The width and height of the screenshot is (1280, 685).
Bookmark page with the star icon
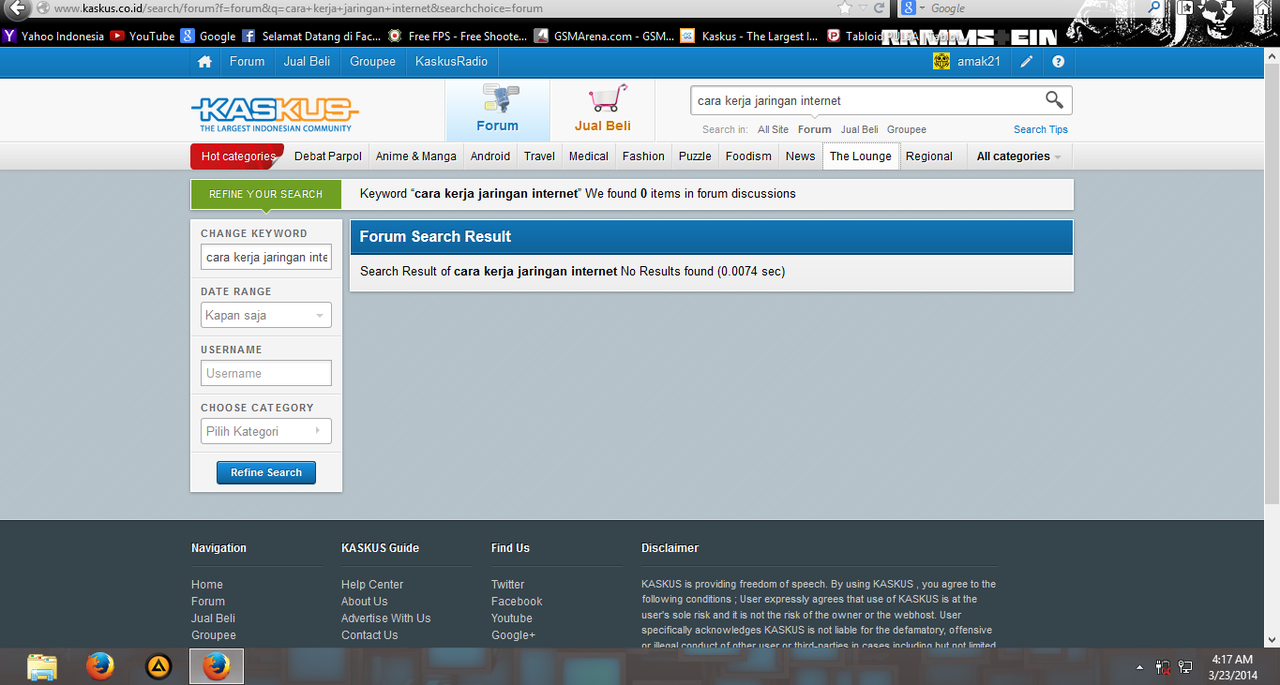[845, 8]
